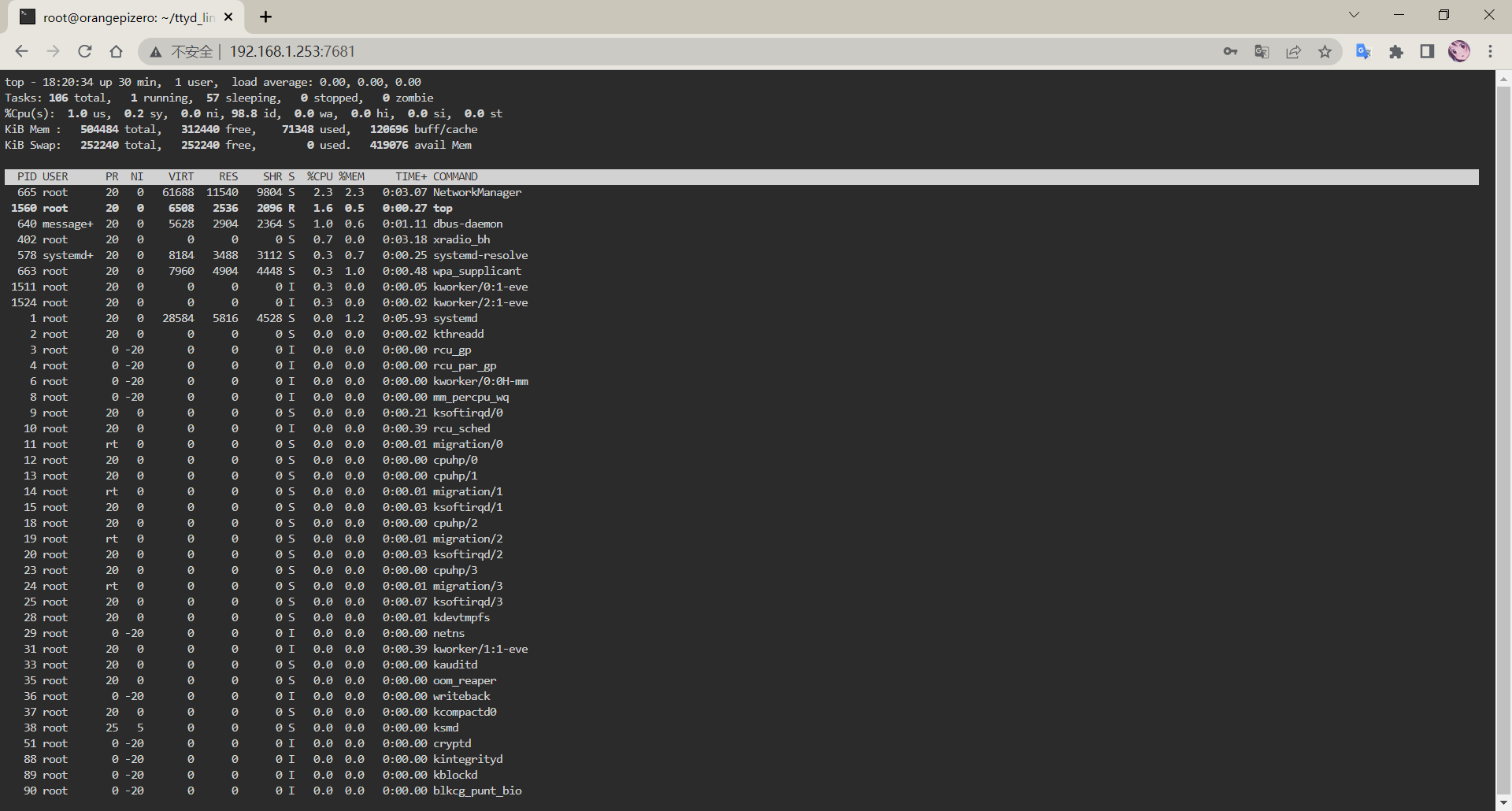This screenshot has height=811, width=1512.
Task: Expand the tab search chevron
Action: tap(1354, 15)
